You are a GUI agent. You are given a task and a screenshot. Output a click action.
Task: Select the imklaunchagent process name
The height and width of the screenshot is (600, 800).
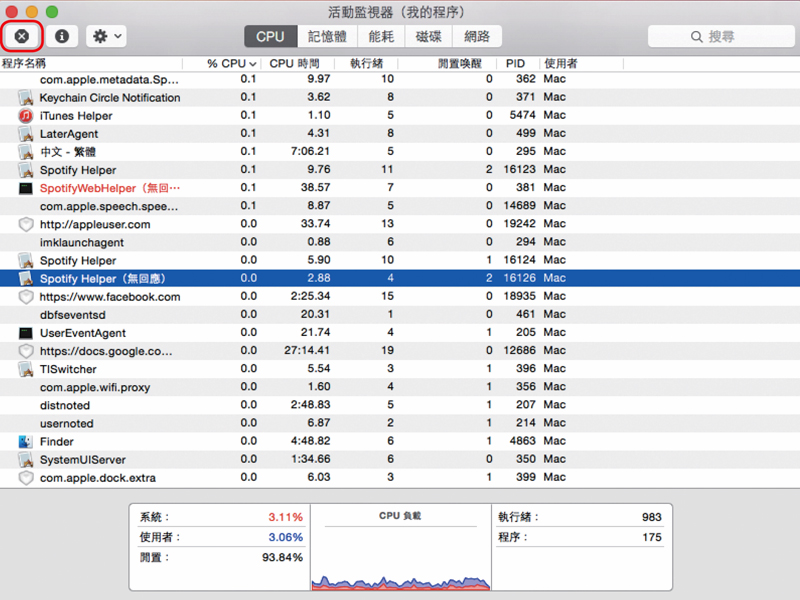(82, 242)
